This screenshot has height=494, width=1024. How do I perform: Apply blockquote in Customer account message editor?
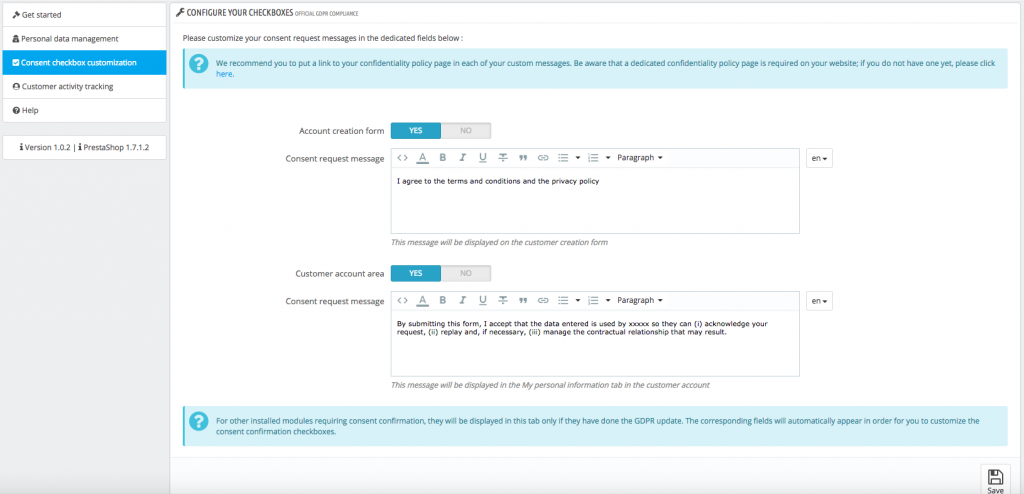click(x=522, y=301)
